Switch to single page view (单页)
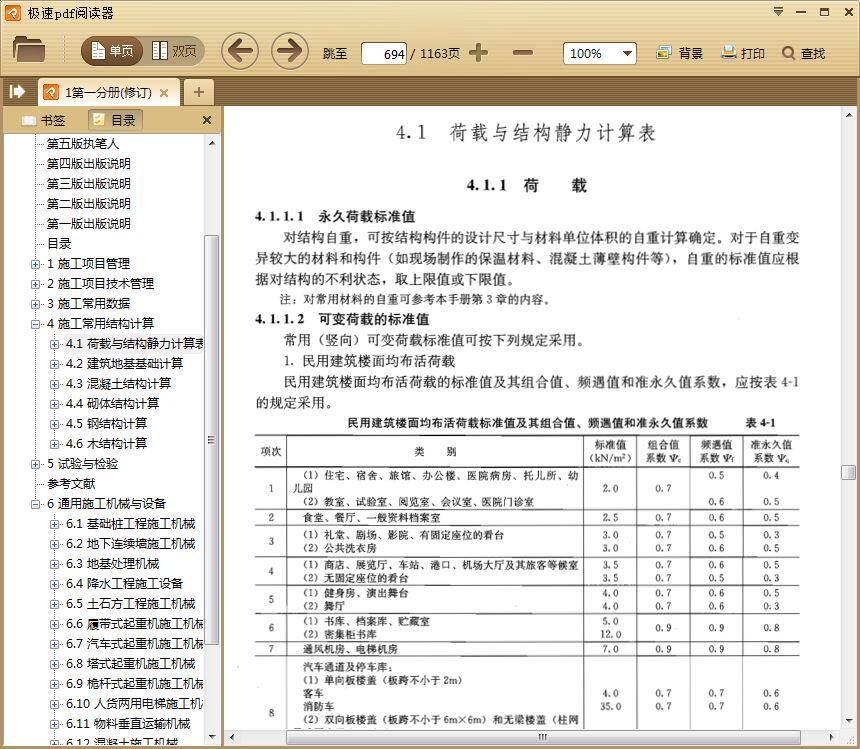This screenshot has height=749, width=860. click(x=112, y=52)
